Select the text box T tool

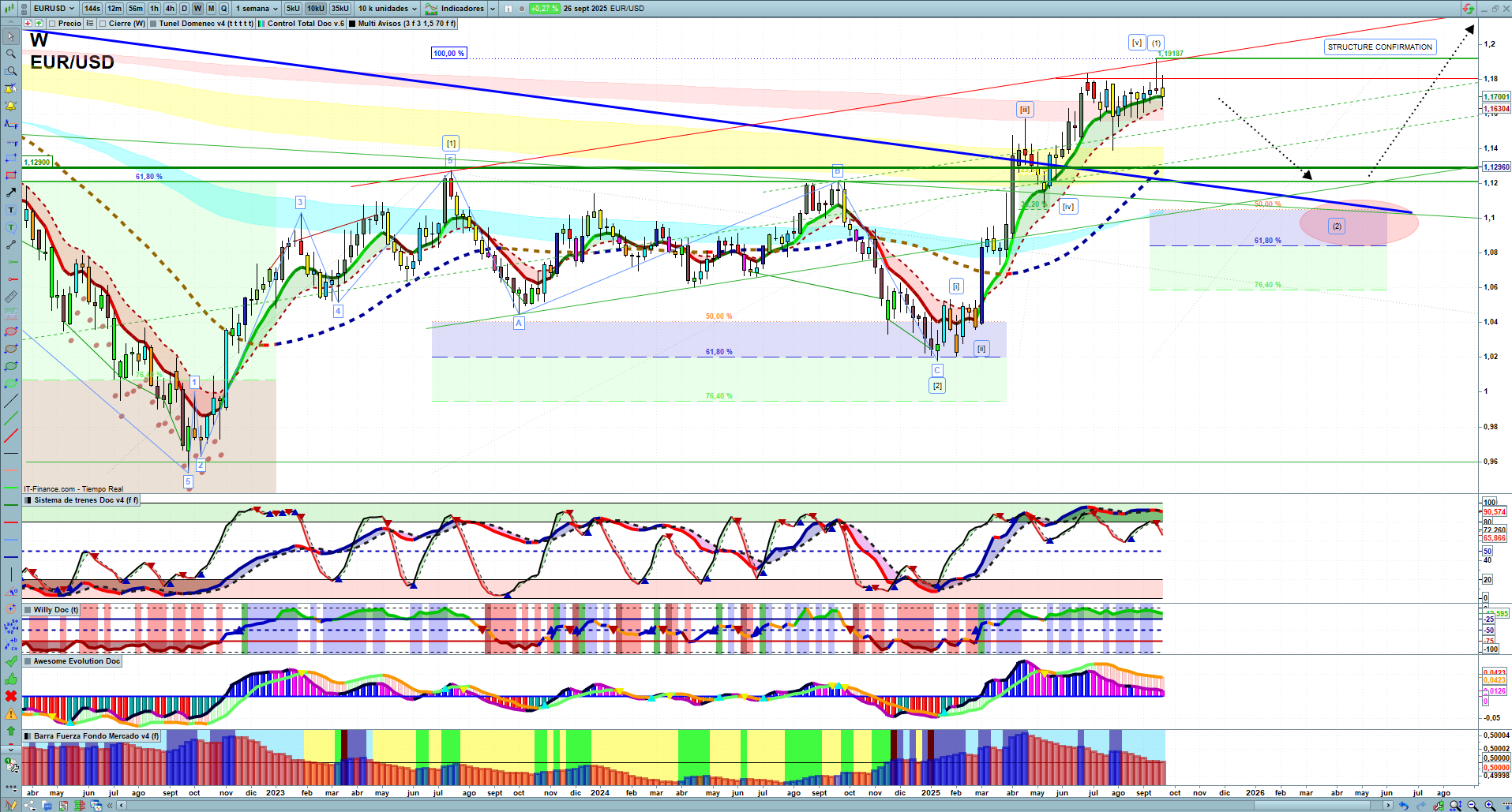(x=11, y=210)
